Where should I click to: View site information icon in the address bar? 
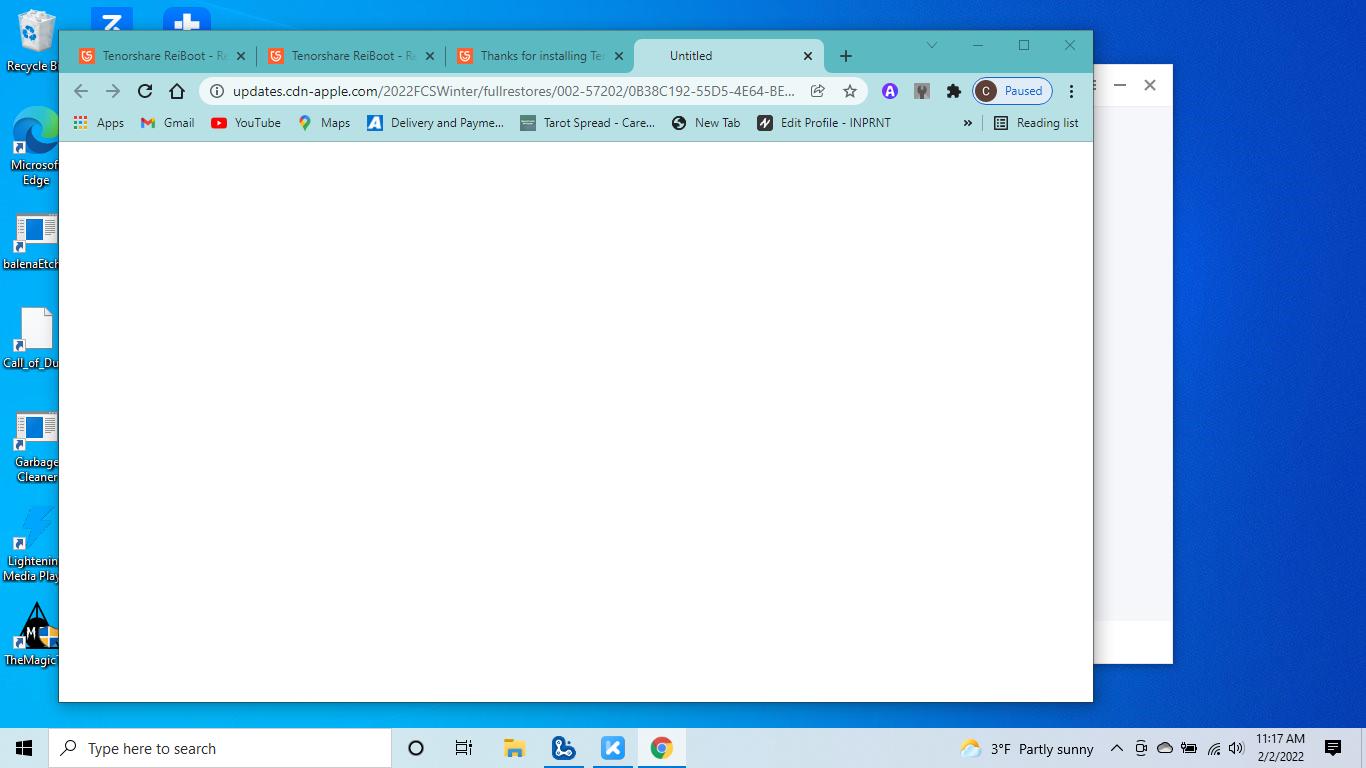216,91
